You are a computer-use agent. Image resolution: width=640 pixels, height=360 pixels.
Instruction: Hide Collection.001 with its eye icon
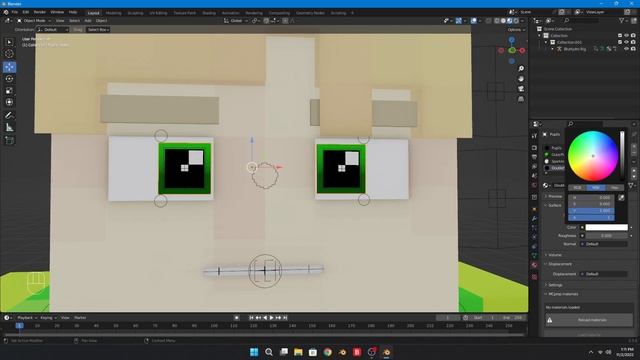click(x=627, y=42)
